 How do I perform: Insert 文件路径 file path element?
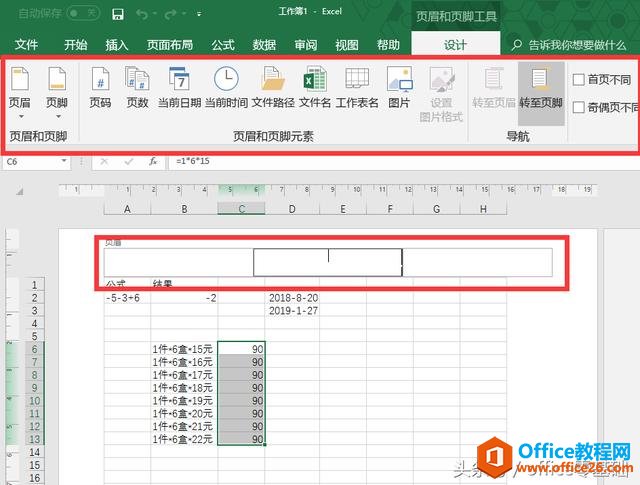pos(273,87)
